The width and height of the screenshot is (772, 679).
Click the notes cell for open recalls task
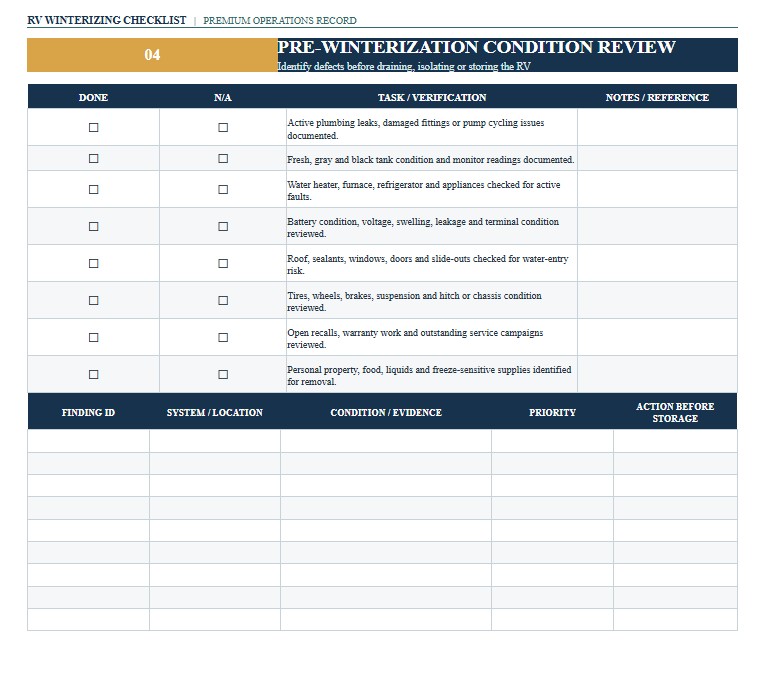tap(657, 337)
